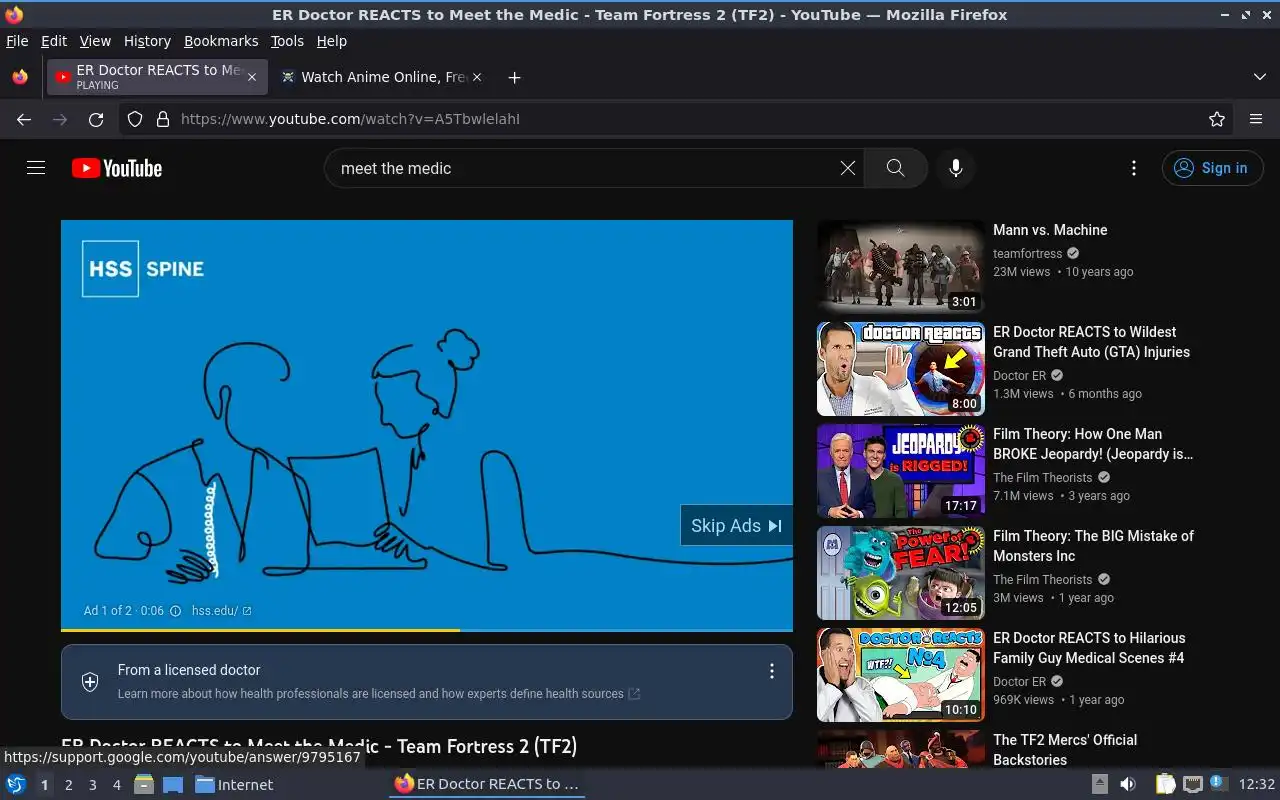Open the Help menu
The image size is (1280, 800).
pyautogui.click(x=331, y=41)
